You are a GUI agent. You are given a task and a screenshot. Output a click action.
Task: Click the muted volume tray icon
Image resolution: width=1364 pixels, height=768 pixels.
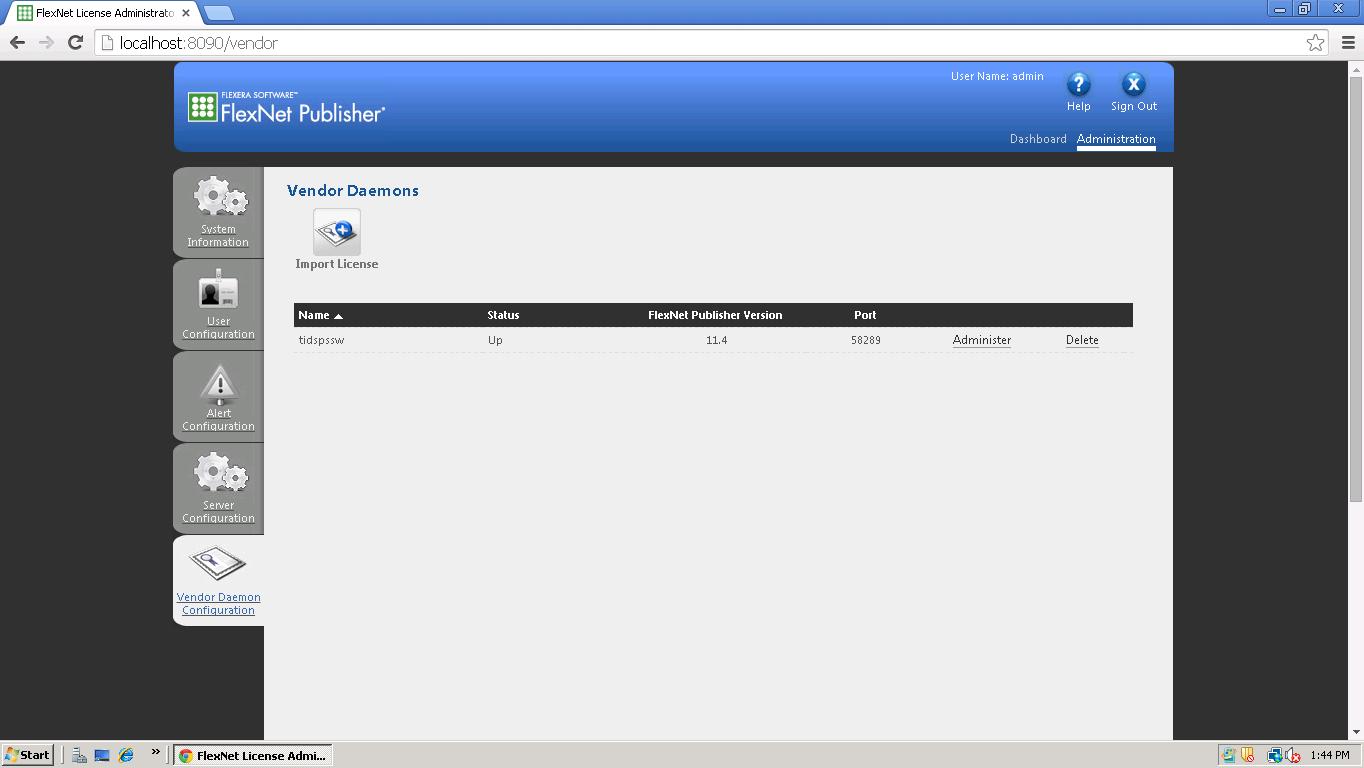pyautogui.click(x=1293, y=755)
